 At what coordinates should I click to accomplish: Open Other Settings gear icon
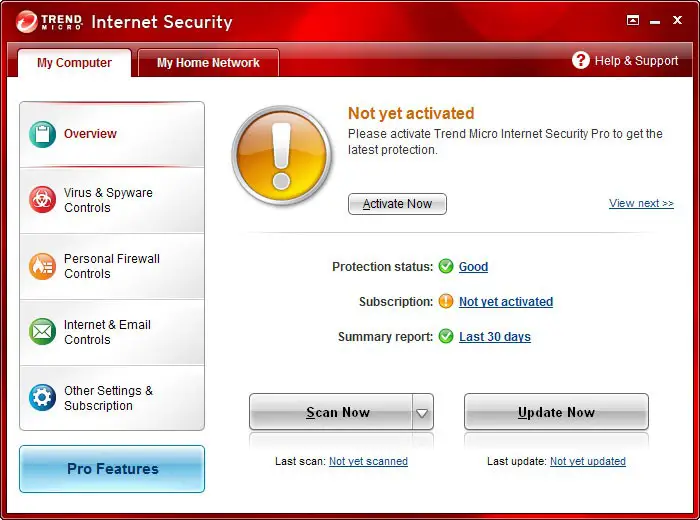coord(42,397)
